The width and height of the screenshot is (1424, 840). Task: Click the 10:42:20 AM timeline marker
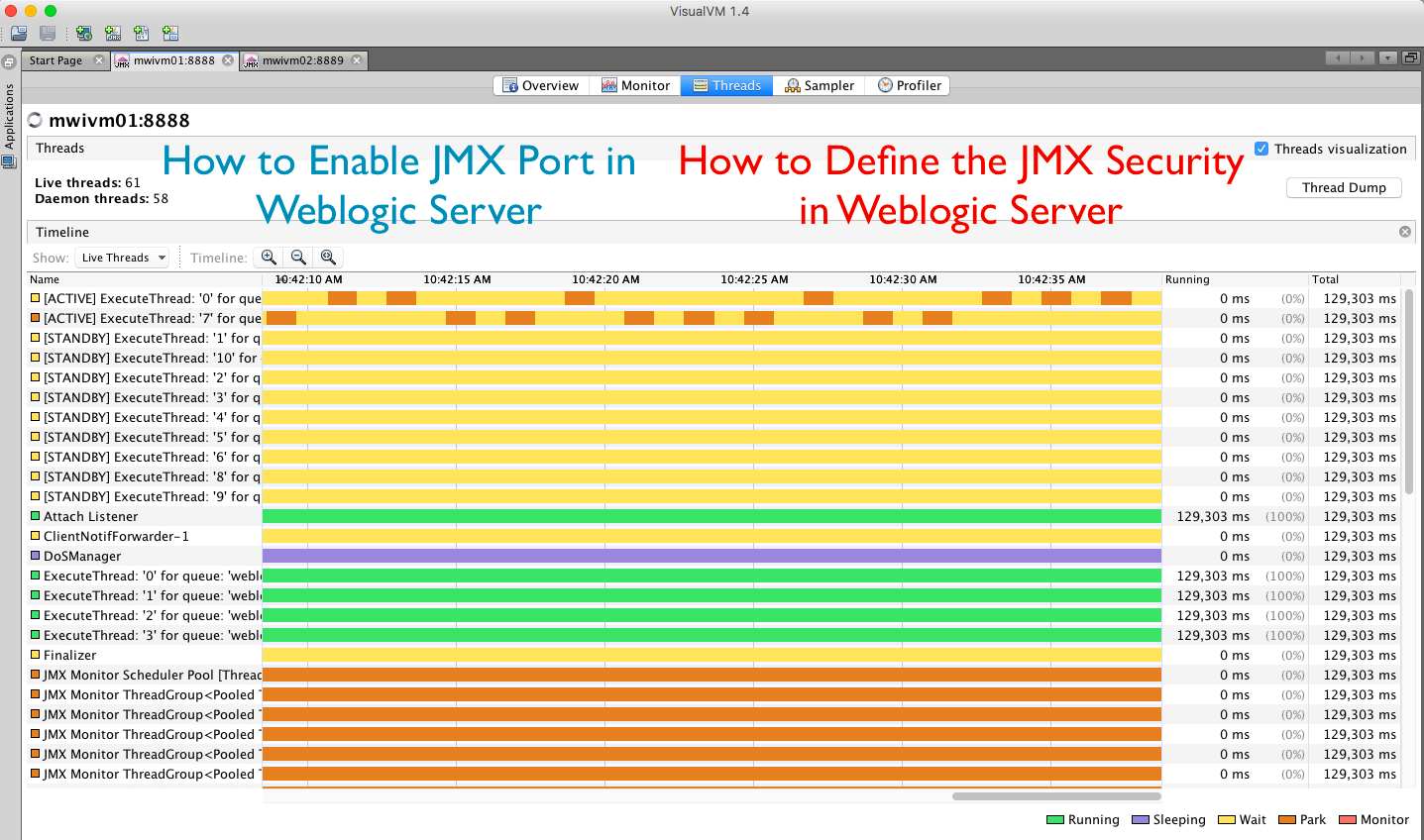(605, 279)
